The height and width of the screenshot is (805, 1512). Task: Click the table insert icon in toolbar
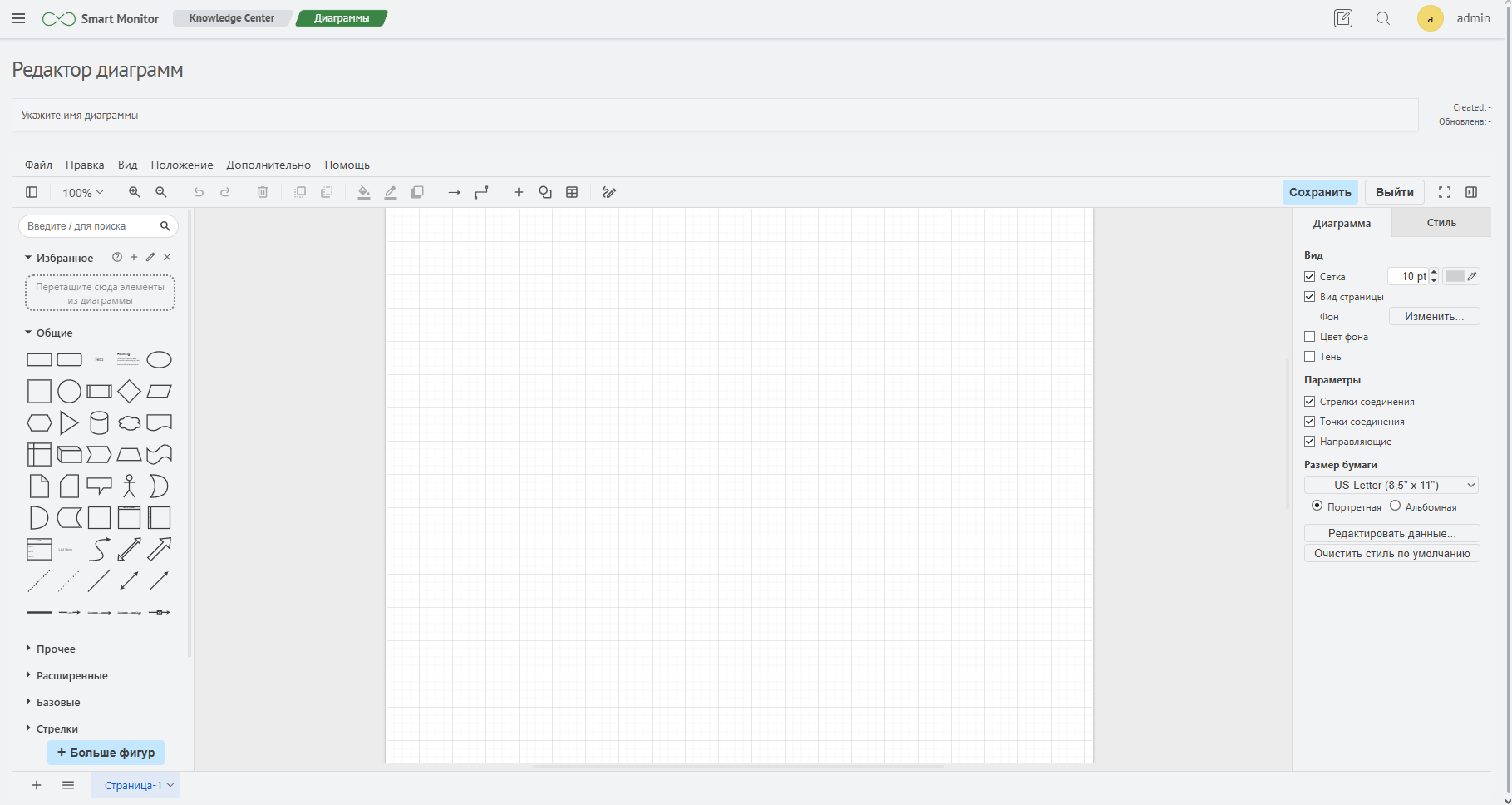pyautogui.click(x=572, y=192)
